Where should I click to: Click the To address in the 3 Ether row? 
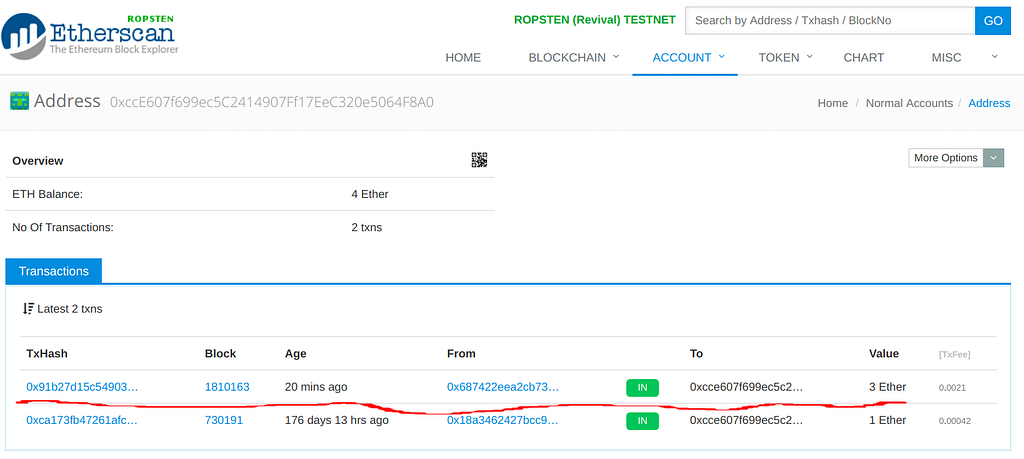746,387
